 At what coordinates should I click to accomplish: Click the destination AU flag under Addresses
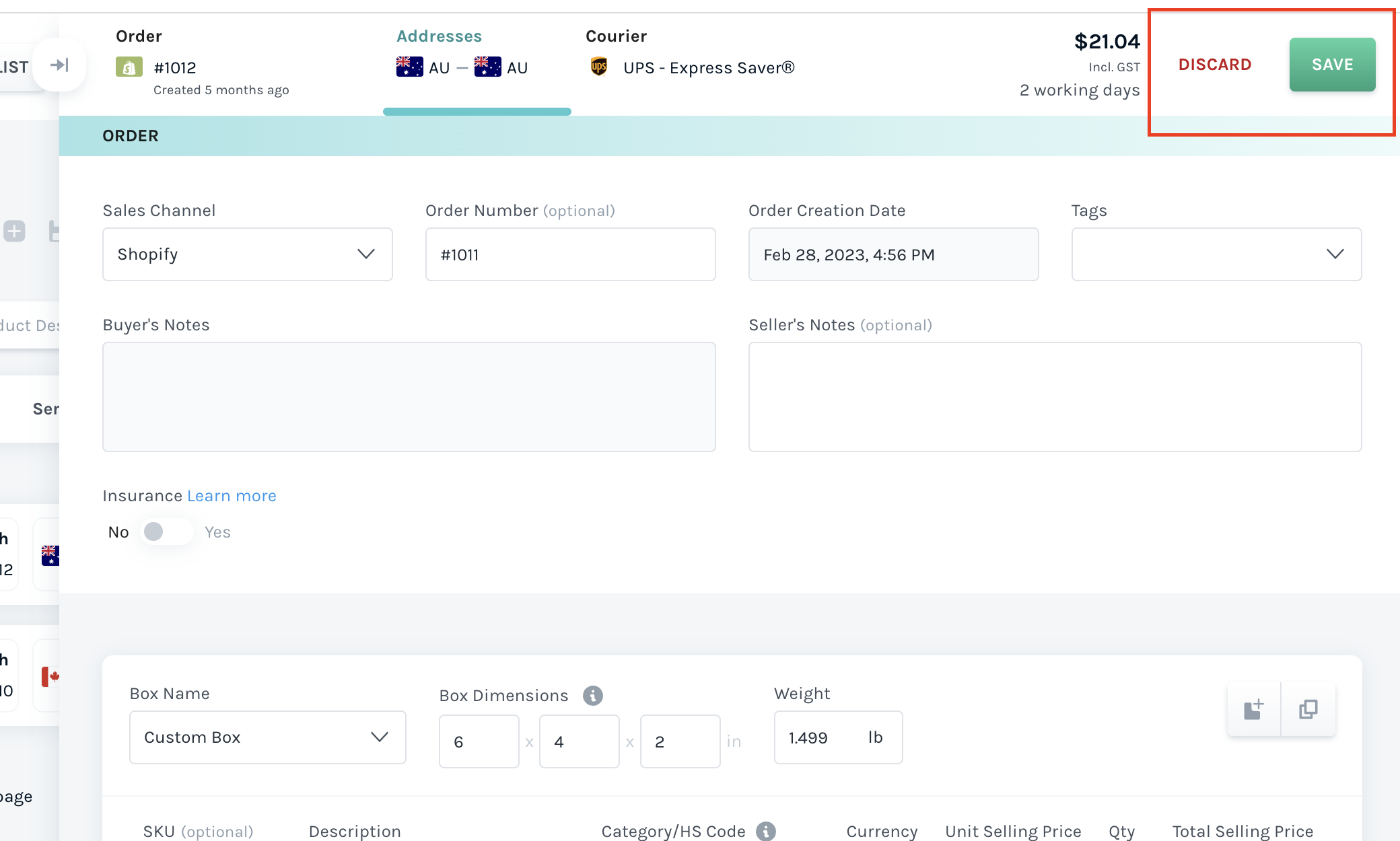(x=487, y=67)
